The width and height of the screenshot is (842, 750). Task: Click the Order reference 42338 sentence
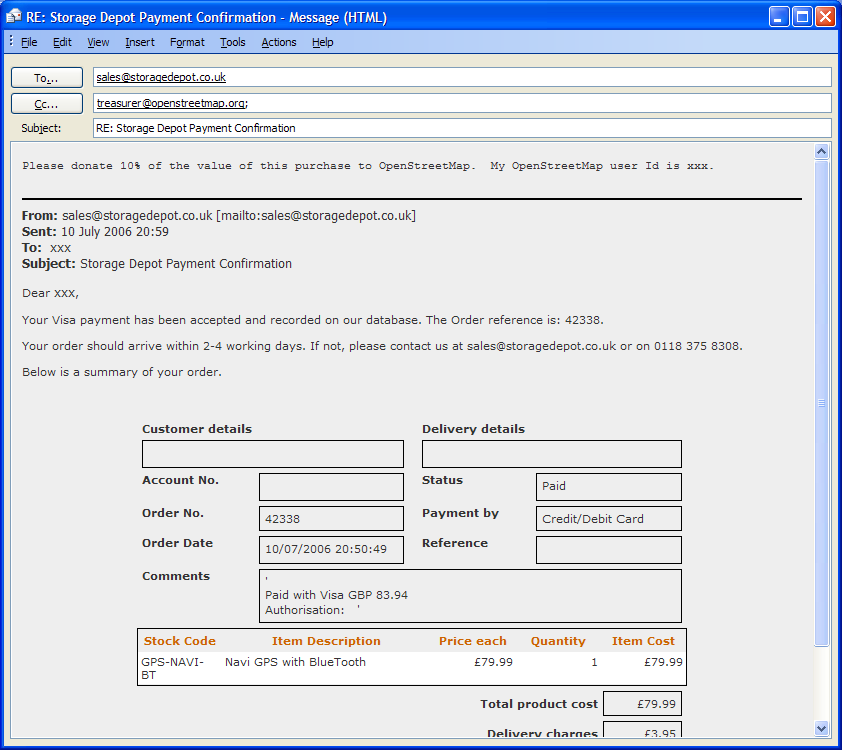(313, 320)
